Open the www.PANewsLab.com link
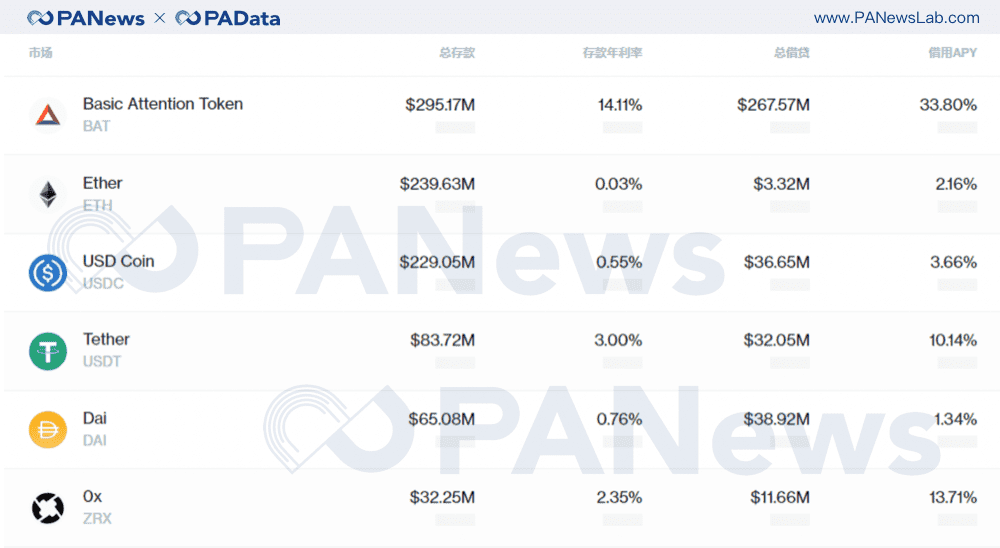 [x=897, y=17]
